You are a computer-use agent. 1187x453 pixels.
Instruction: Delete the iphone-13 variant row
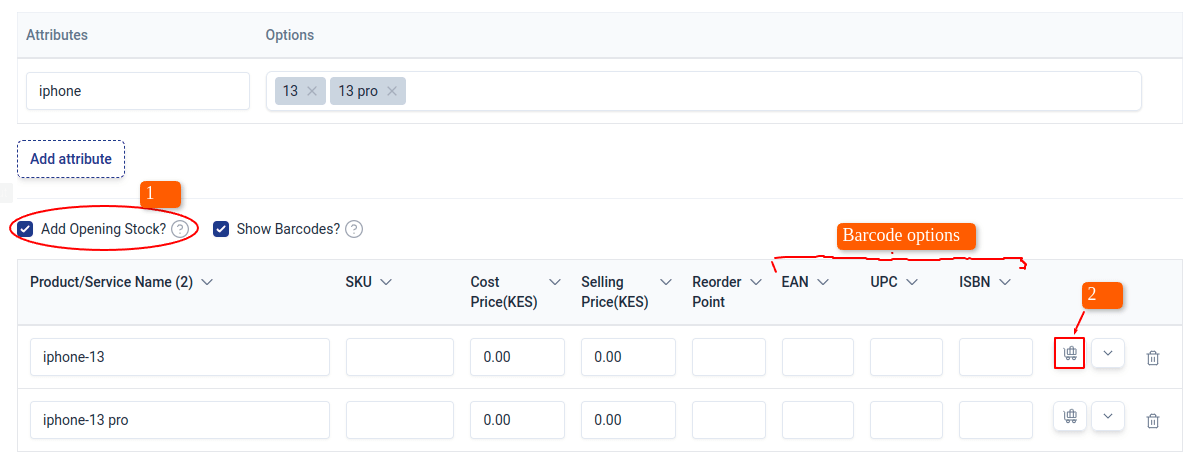(1152, 358)
